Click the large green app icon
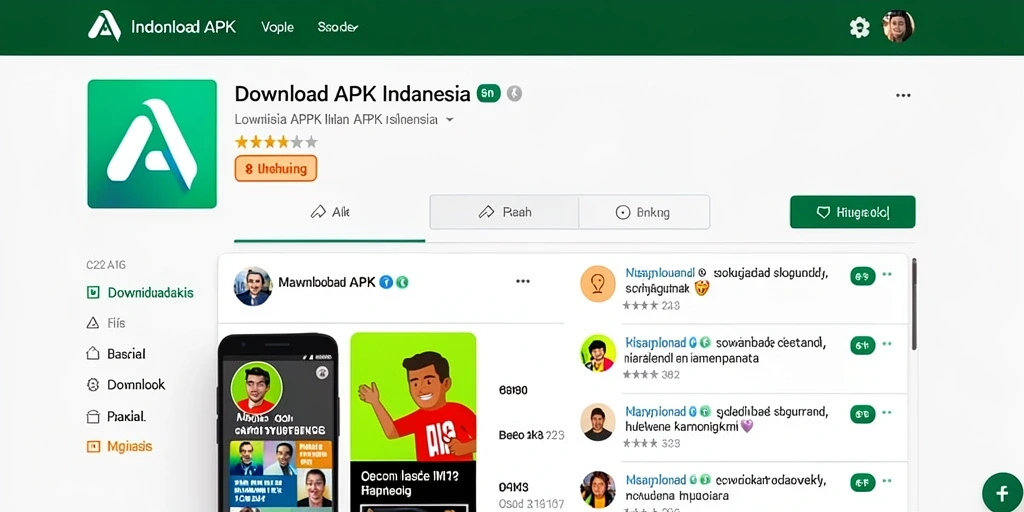Image resolution: width=1024 pixels, height=512 pixels. click(x=152, y=144)
